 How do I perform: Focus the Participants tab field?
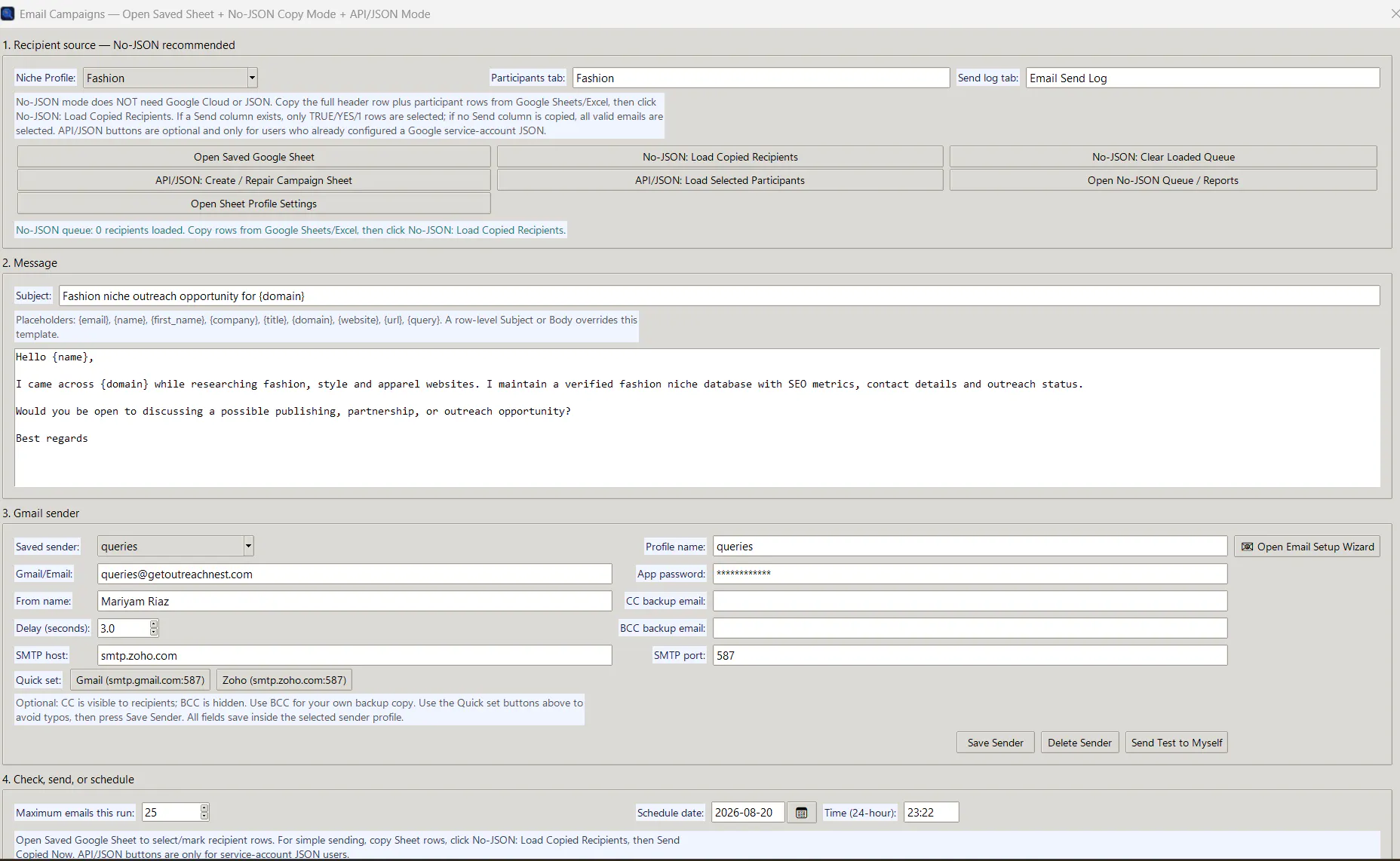pos(761,78)
